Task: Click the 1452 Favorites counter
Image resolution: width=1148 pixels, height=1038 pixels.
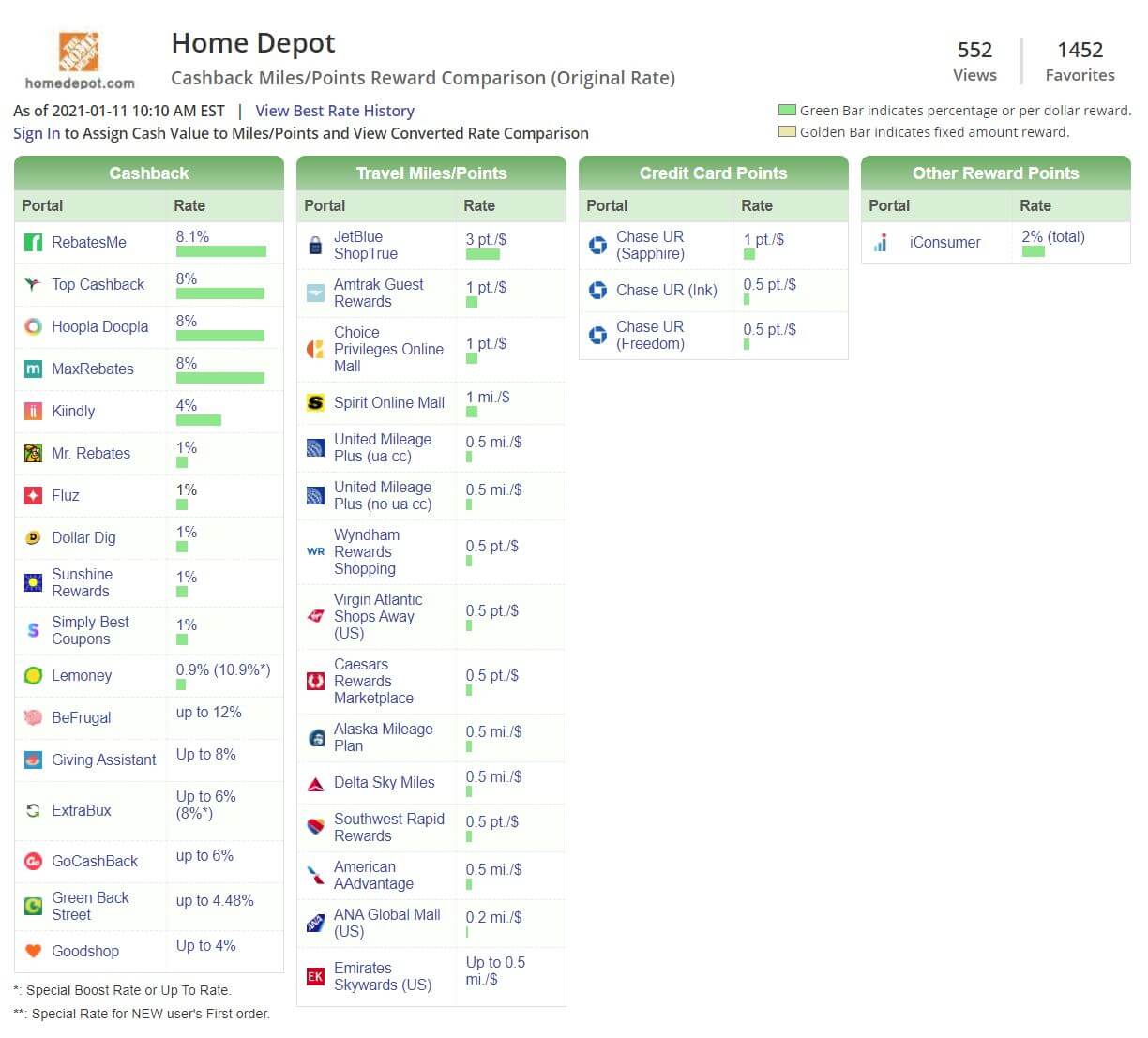Action: point(1080,62)
